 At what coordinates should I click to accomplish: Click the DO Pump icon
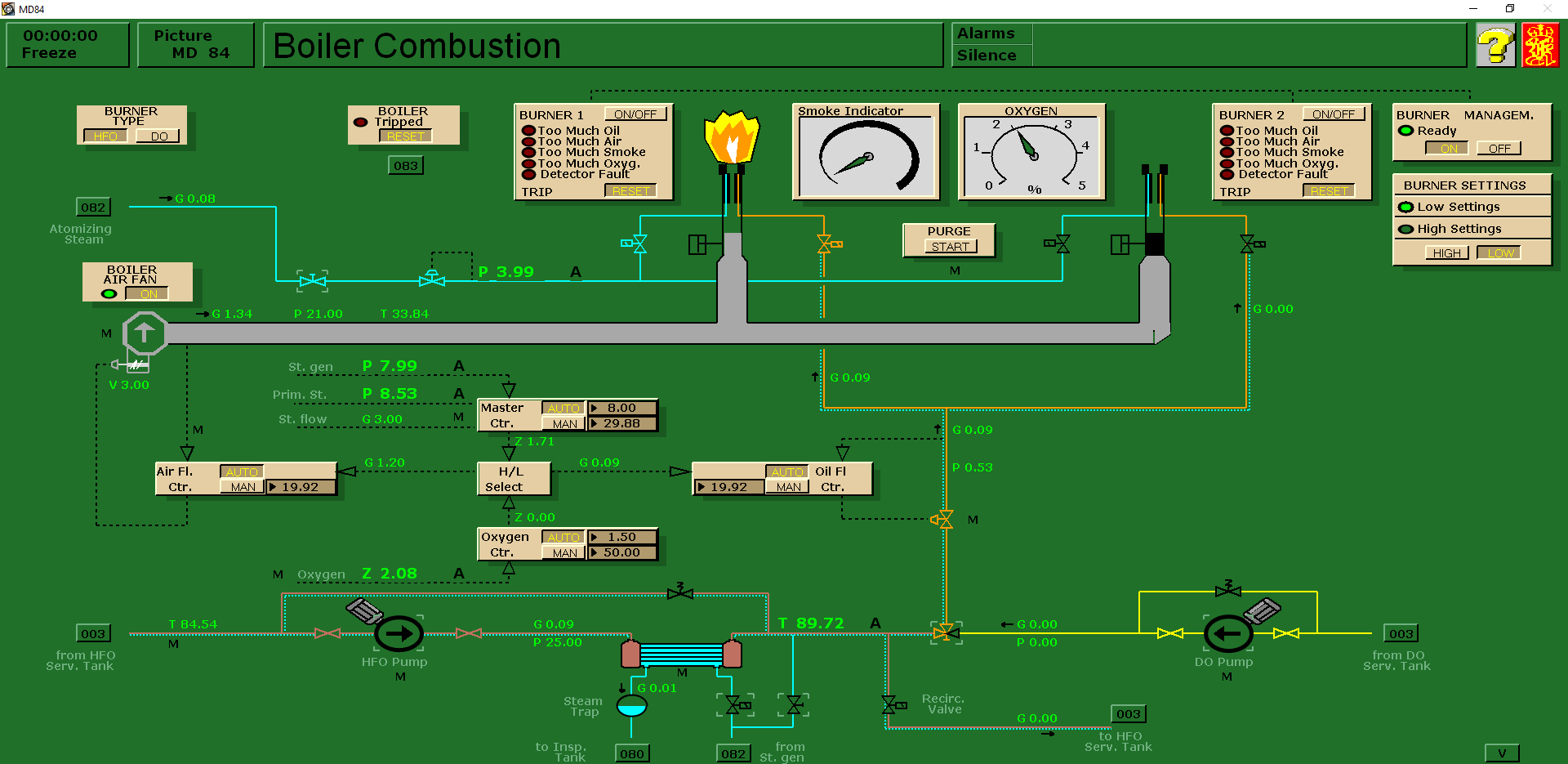1227,633
